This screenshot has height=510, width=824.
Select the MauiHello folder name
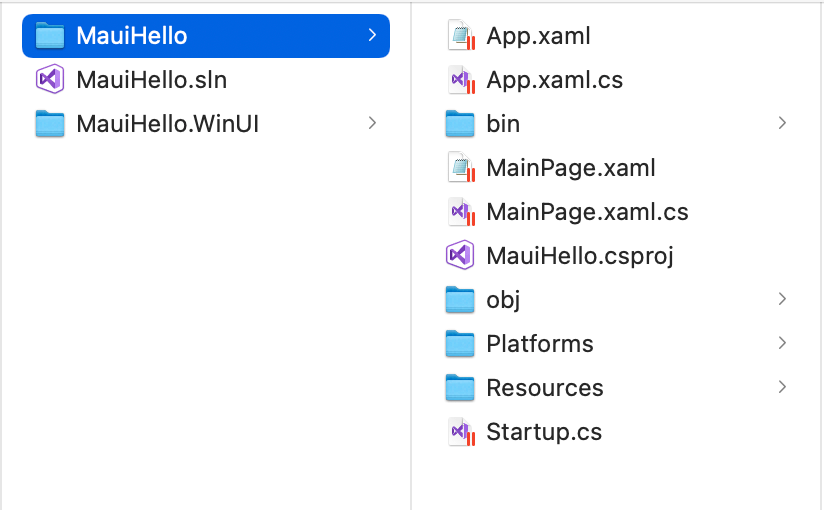point(132,36)
